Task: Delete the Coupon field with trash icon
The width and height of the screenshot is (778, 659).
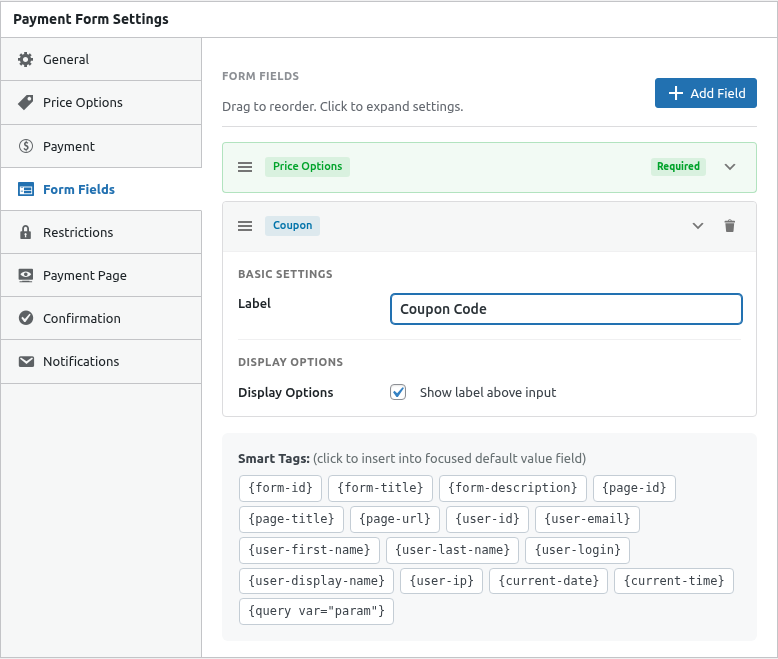Action: pyautogui.click(x=729, y=226)
